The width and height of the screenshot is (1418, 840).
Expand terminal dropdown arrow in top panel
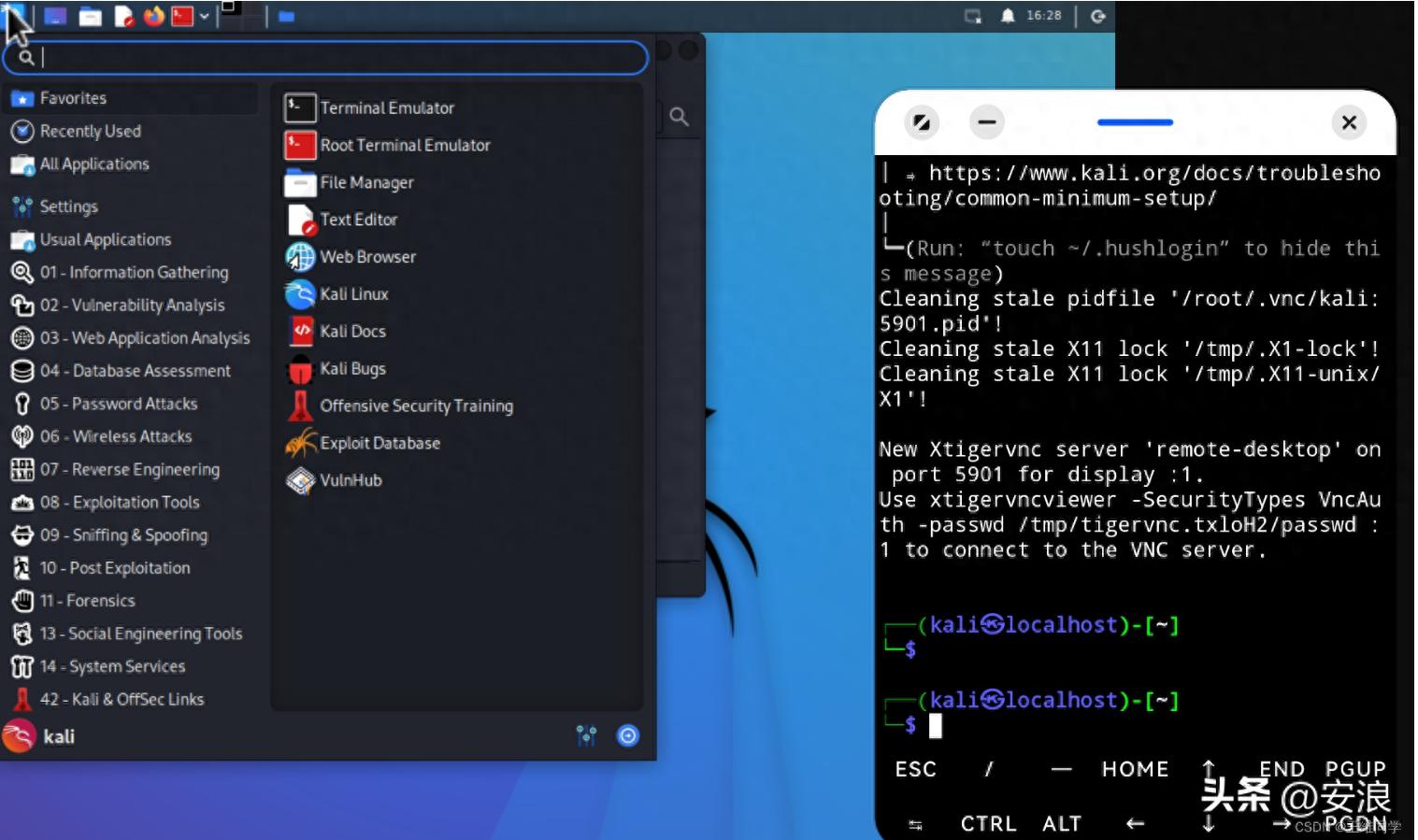point(204,16)
